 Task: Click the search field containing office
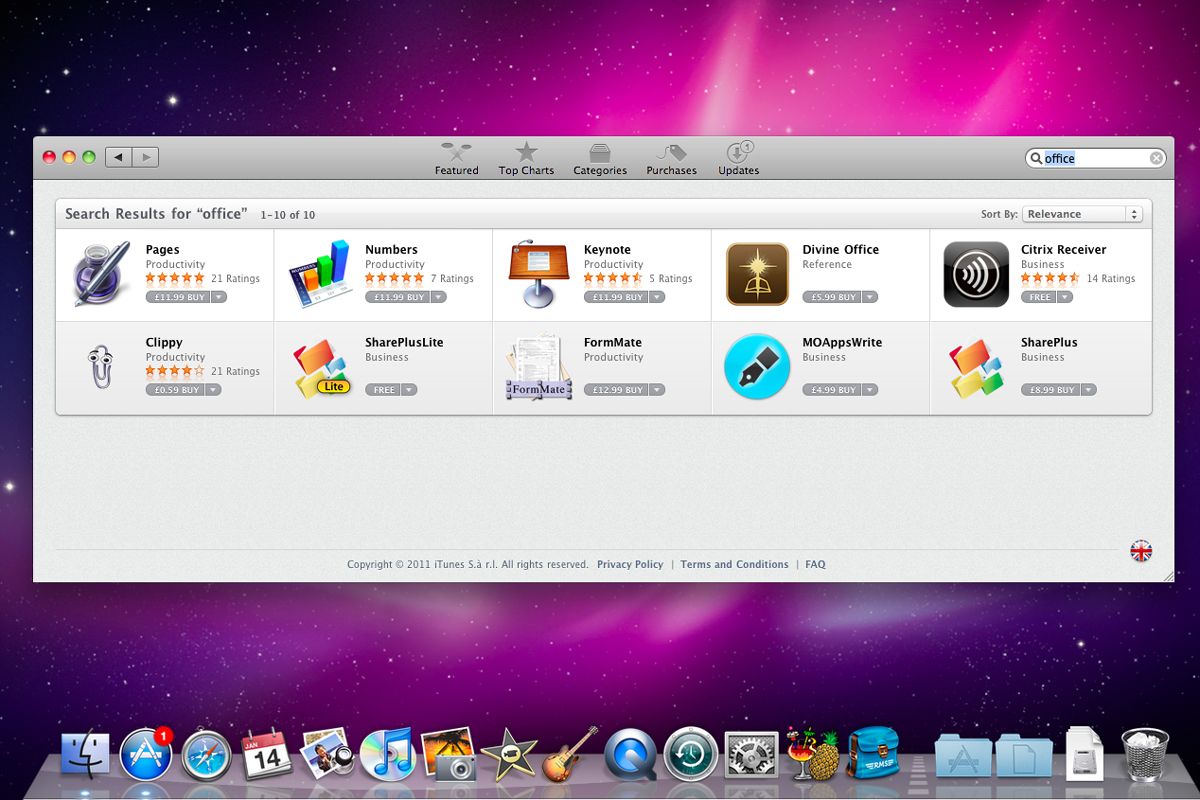coord(1096,158)
